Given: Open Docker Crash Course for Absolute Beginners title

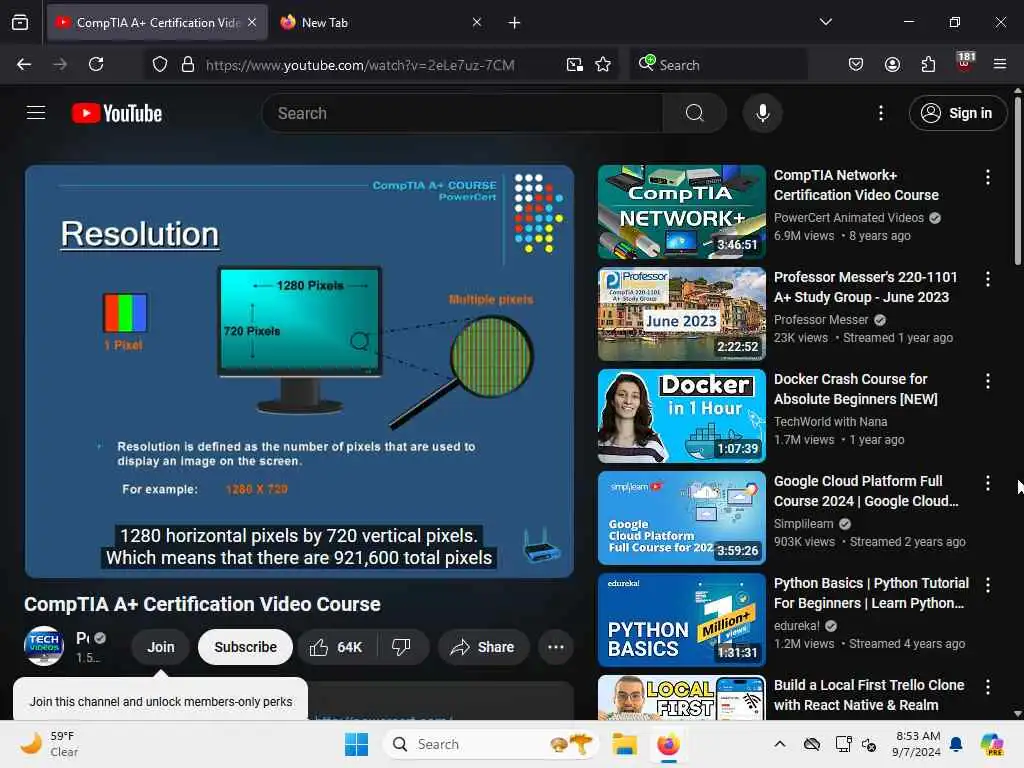Looking at the screenshot, I should 856,389.
